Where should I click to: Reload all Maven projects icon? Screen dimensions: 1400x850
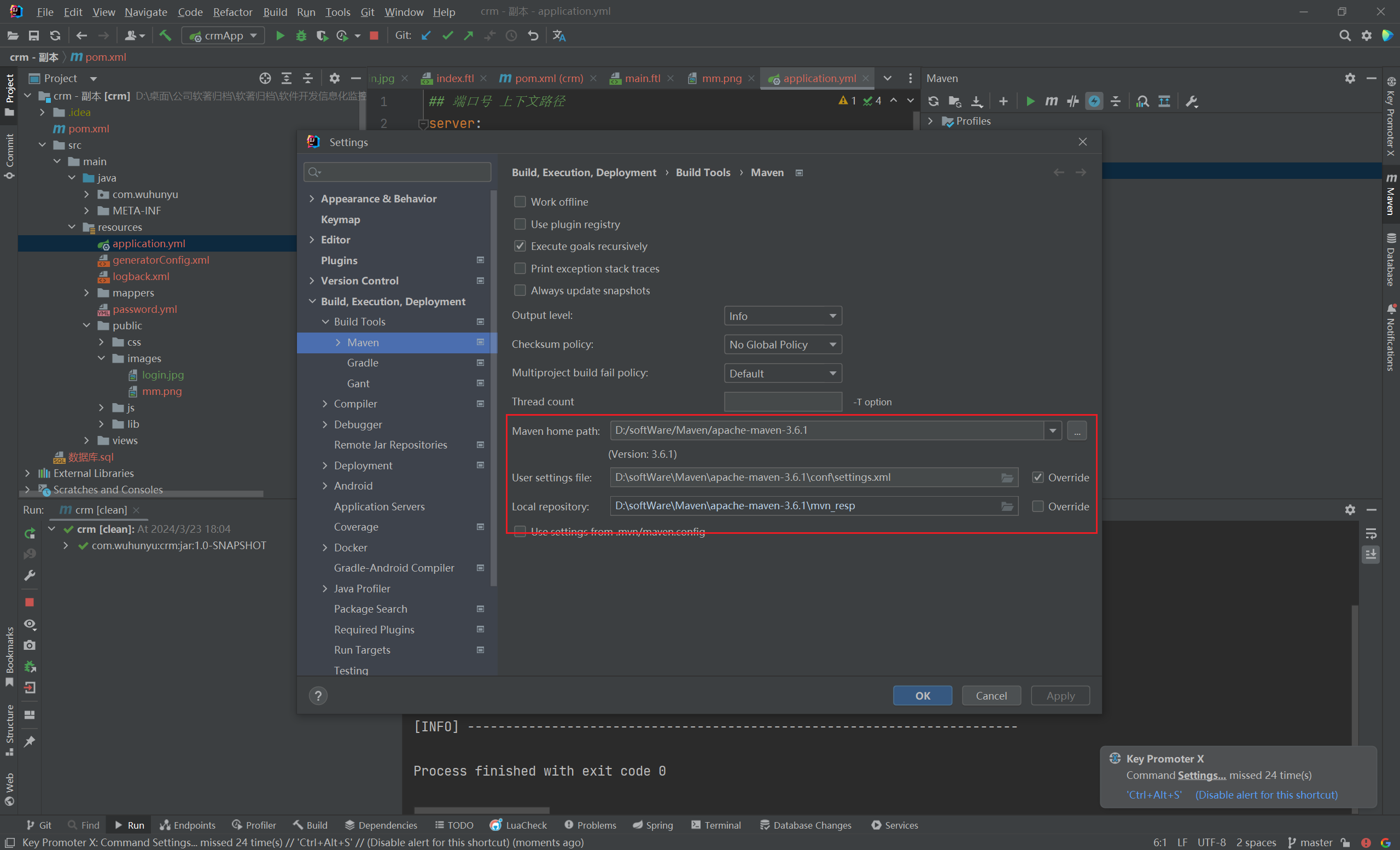pyautogui.click(x=933, y=101)
